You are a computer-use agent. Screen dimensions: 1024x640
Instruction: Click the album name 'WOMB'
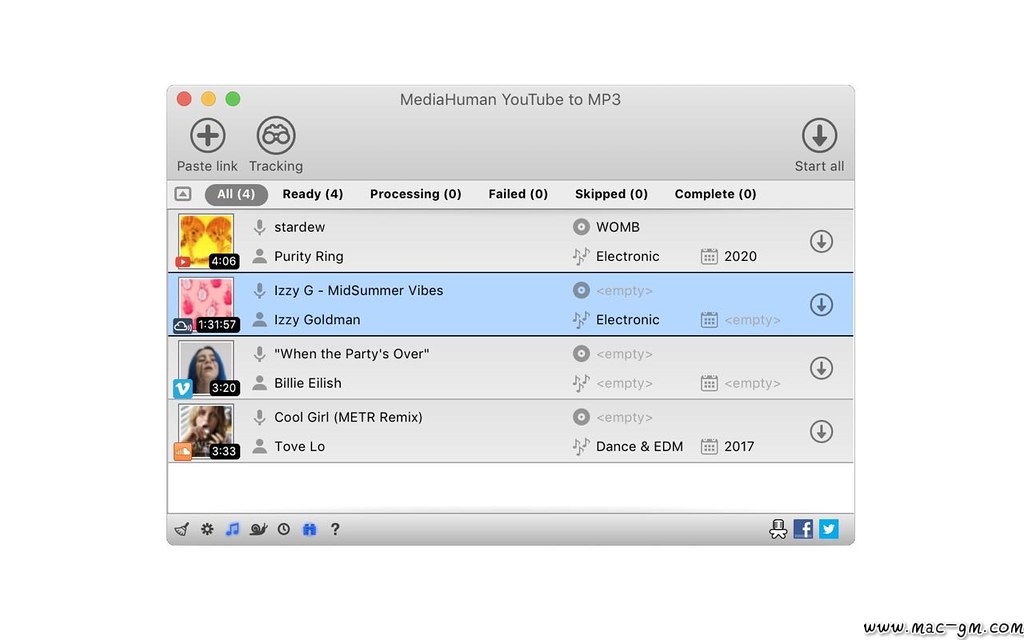click(x=618, y=227)
